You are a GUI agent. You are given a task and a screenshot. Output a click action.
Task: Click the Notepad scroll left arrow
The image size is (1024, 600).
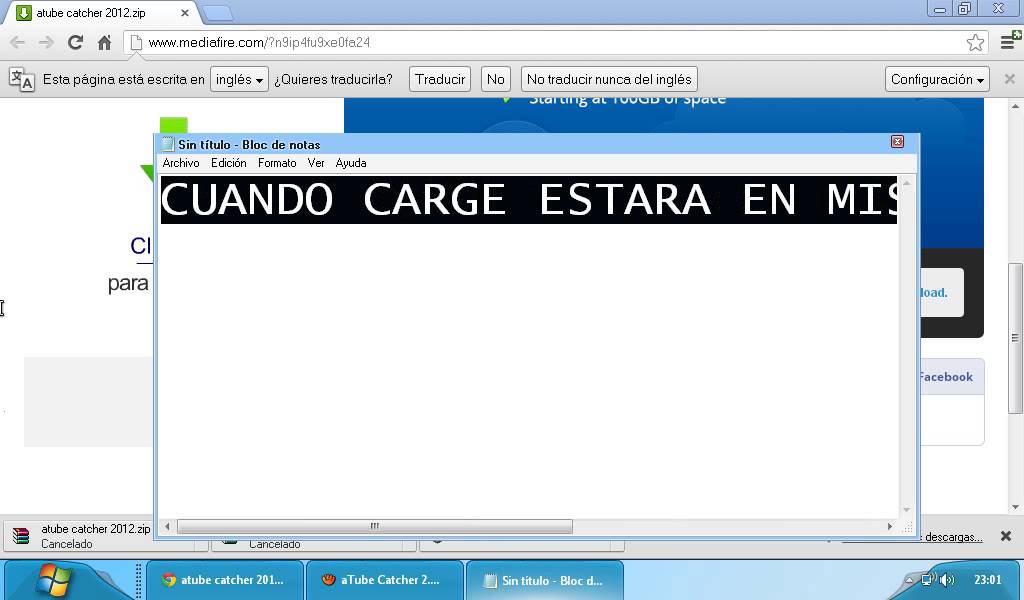click(167, 526)
